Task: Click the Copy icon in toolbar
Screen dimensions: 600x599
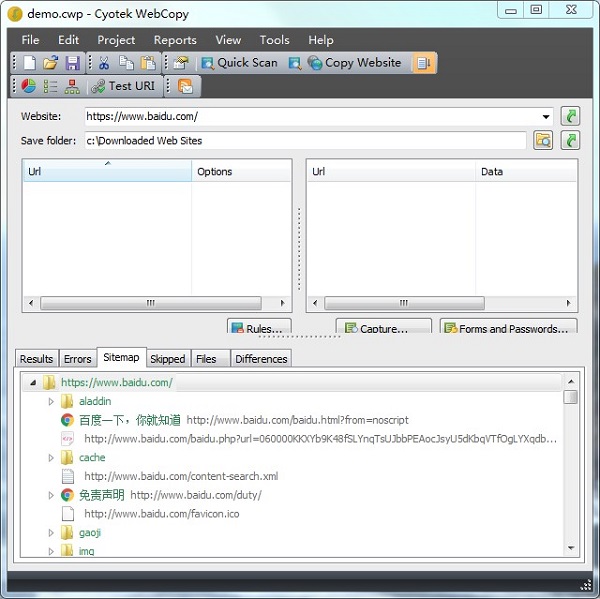Action: coord(126,63)
